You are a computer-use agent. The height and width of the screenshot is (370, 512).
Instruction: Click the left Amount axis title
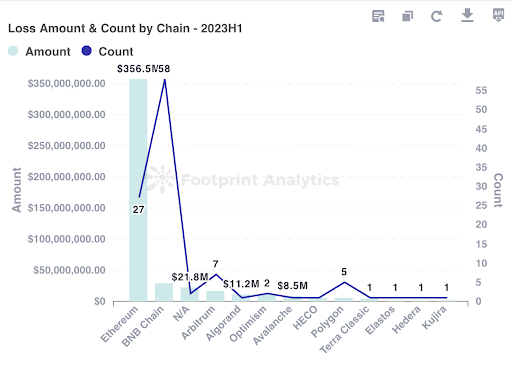click(x=17, y=190)
